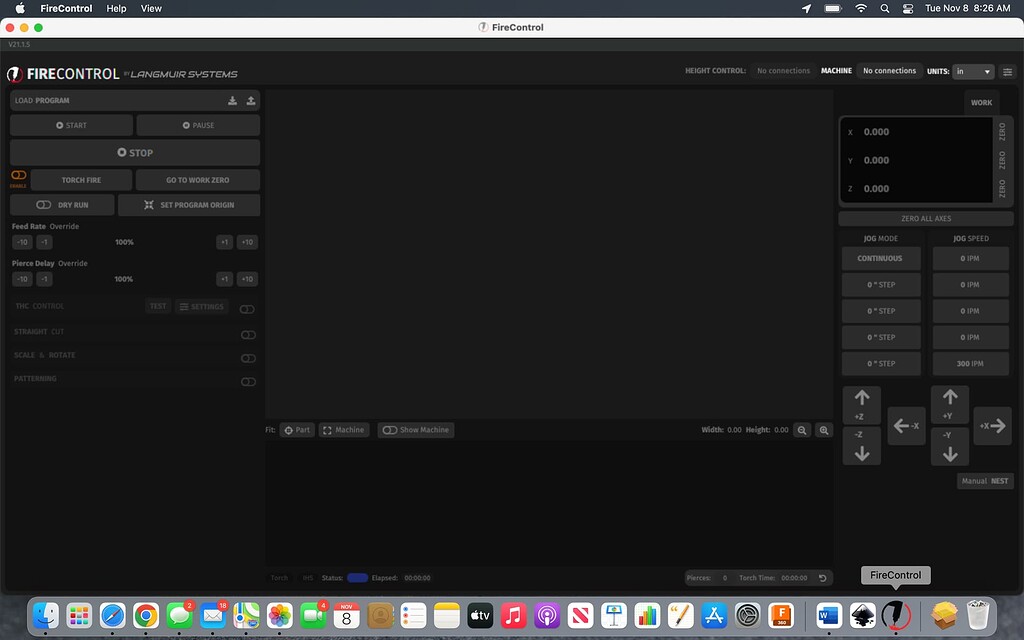1024x640 pixels.
Task: Click the upload program icon
Action: tap(251, 100)
